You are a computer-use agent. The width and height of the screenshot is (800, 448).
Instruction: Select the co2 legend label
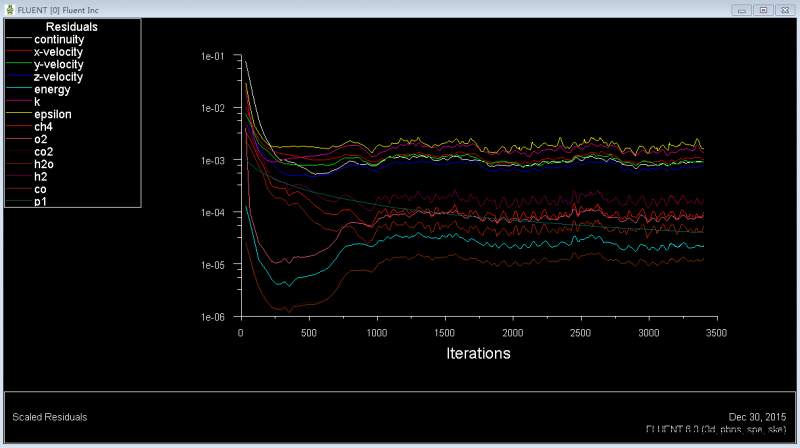(43, 152)
